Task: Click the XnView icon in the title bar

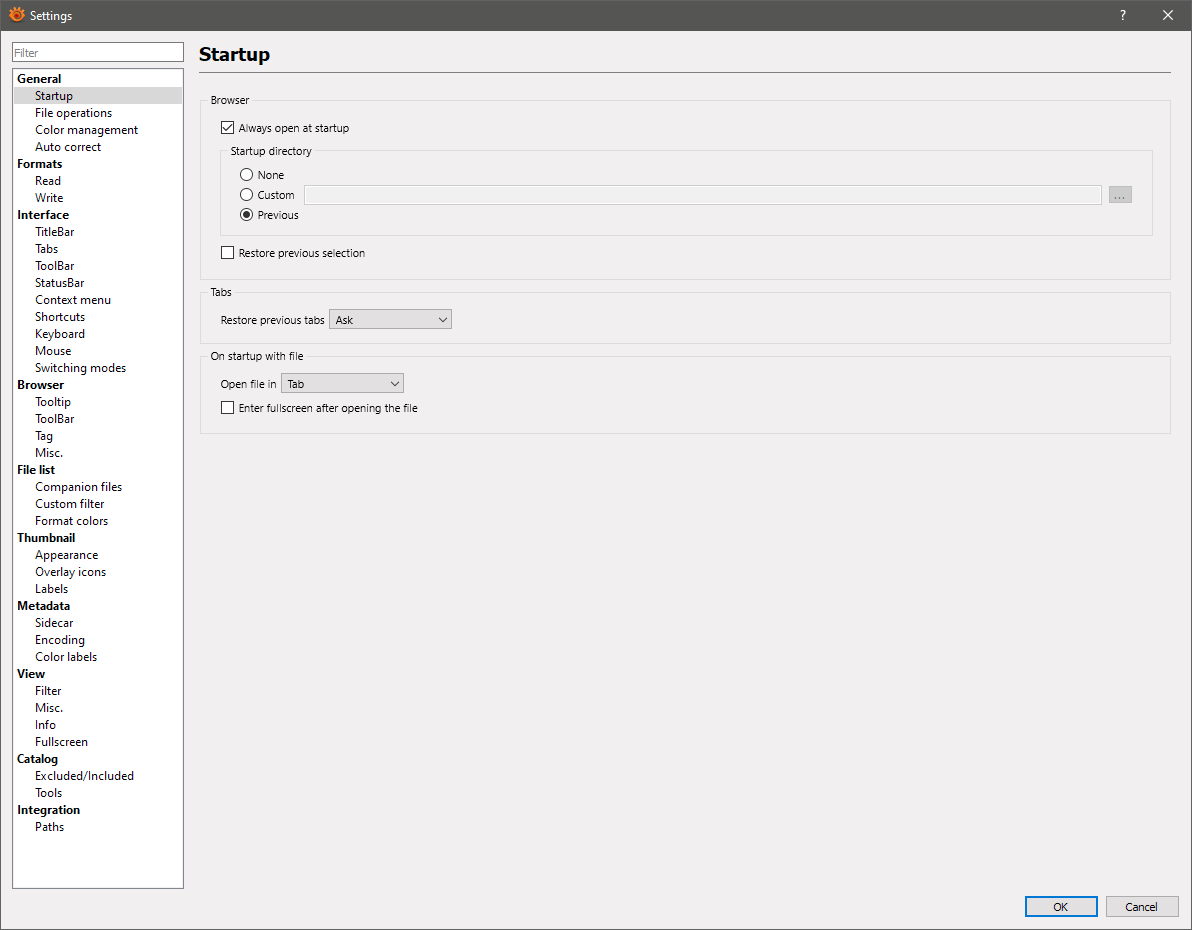Action: pyautogui.click(x=16, y=14)
